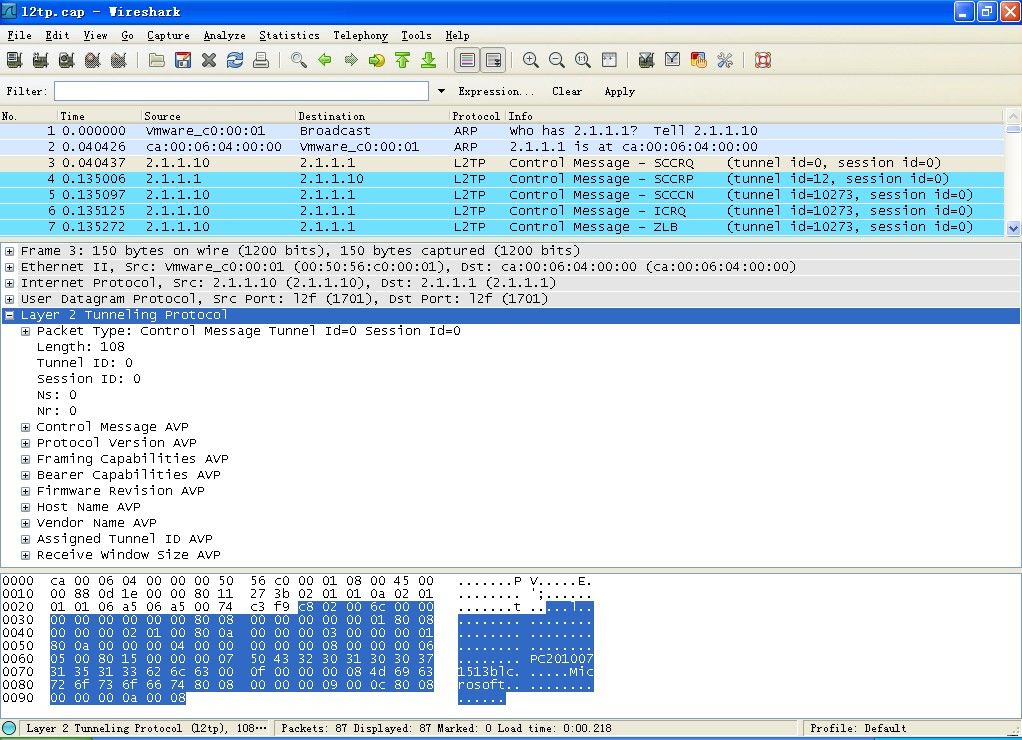Screen dimensions: 1022x740
Task: Click the Zoom in icon
Action: [x=531, y=60]
